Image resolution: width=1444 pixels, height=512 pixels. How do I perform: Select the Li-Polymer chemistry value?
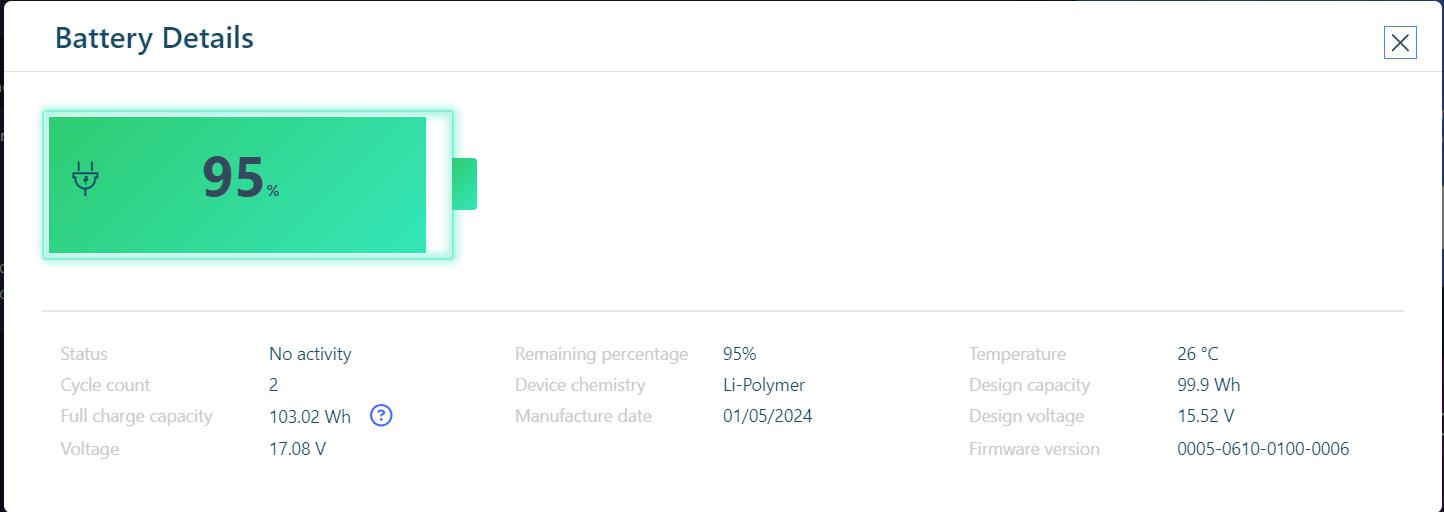tap(764, 385)
